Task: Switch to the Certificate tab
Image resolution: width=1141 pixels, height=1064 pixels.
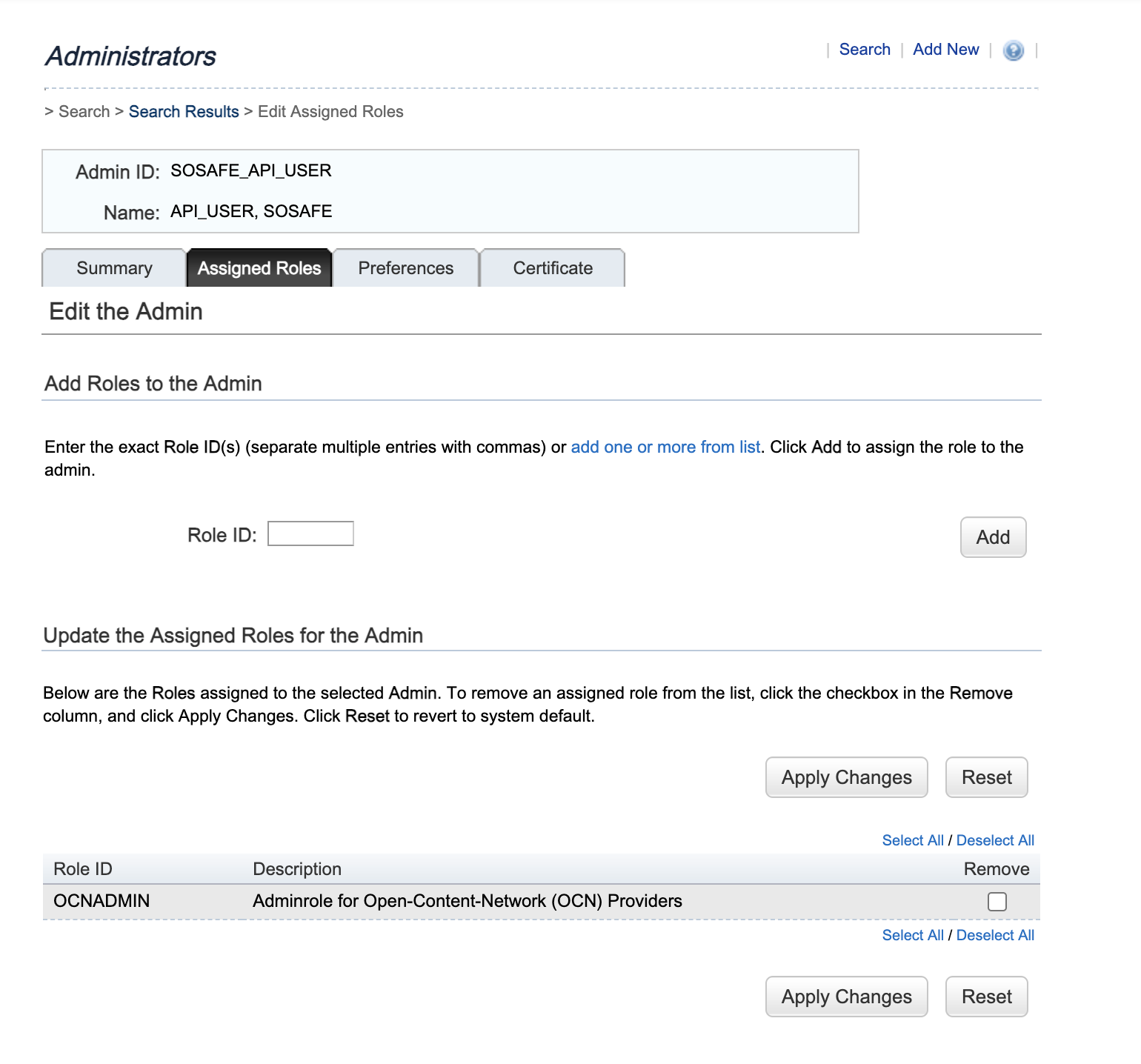Action: [x=553, y=268]
